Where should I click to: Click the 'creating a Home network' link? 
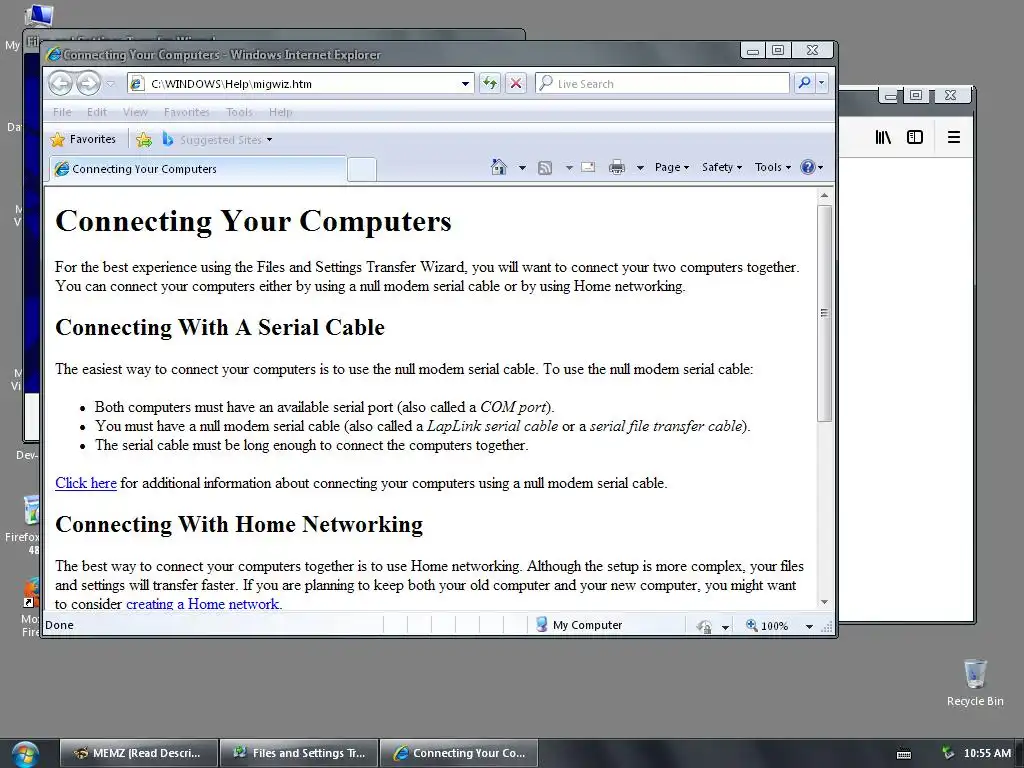pos(202,604)
